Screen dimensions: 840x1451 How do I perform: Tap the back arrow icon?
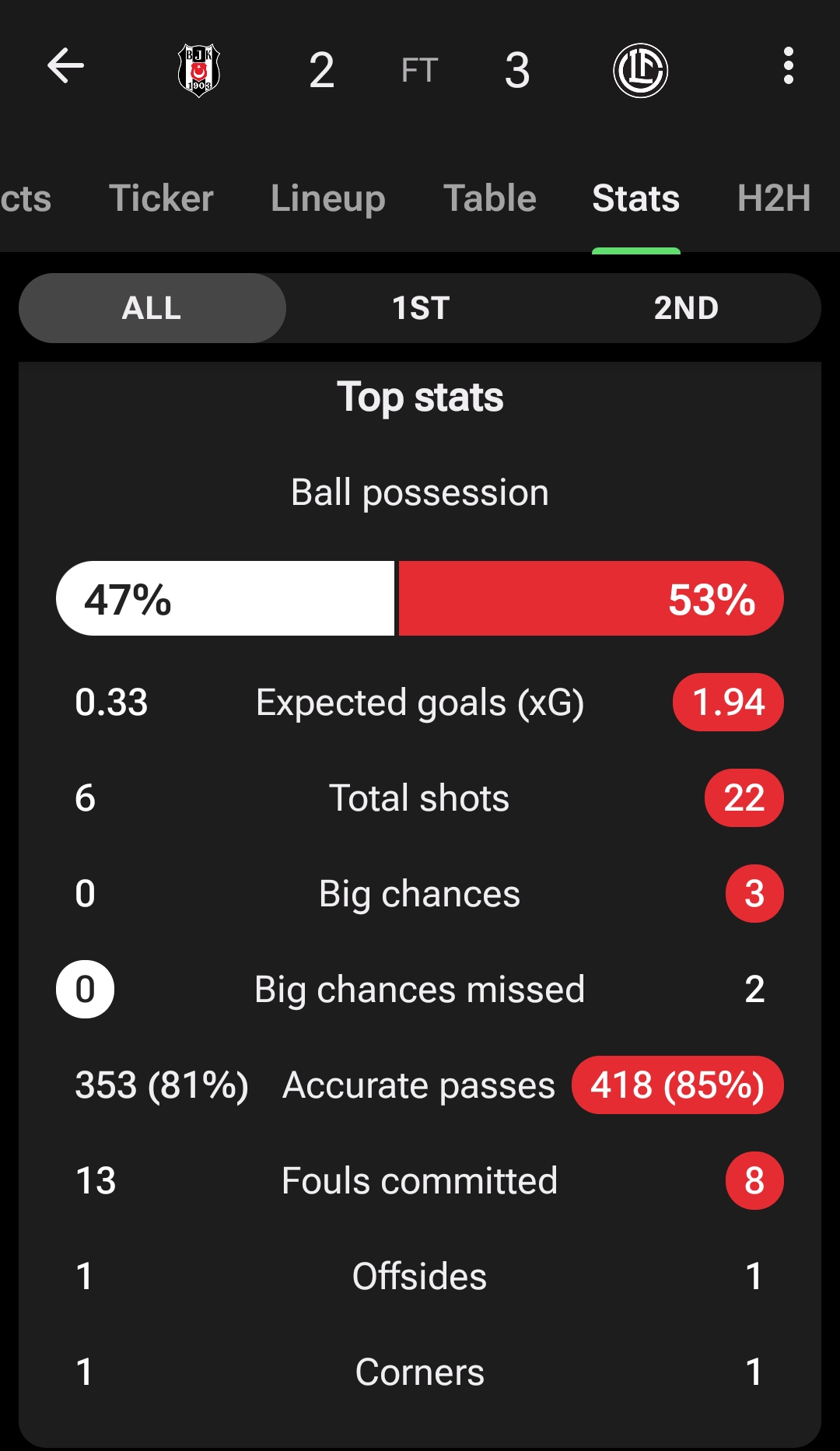point(65,65)
